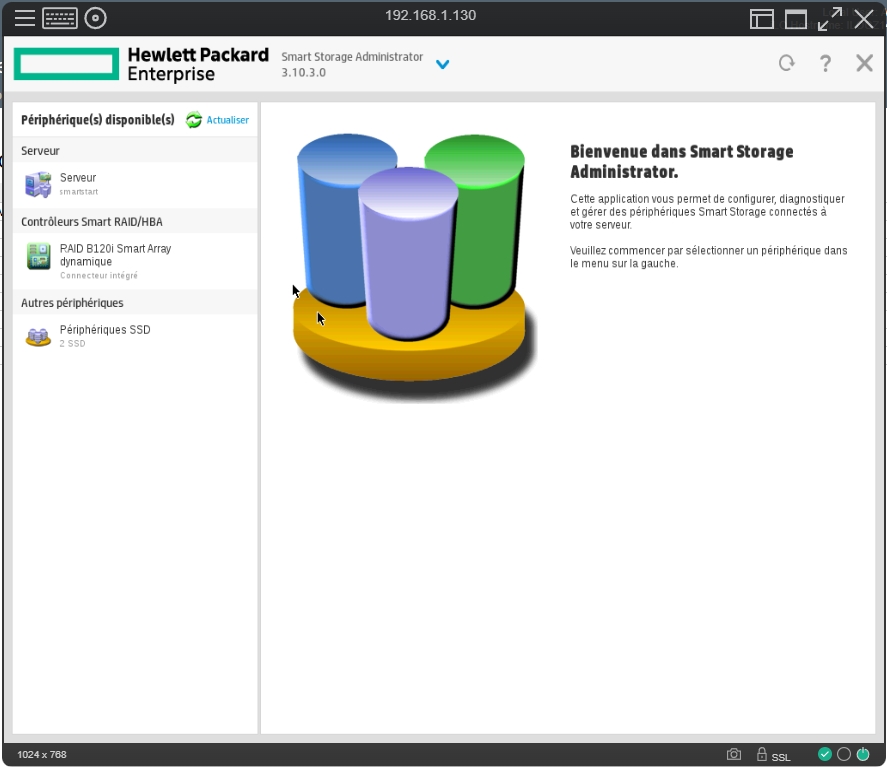Click the storage cylinders welcome image
This screenshot has width=887, height=768.
tap(414, 266)
